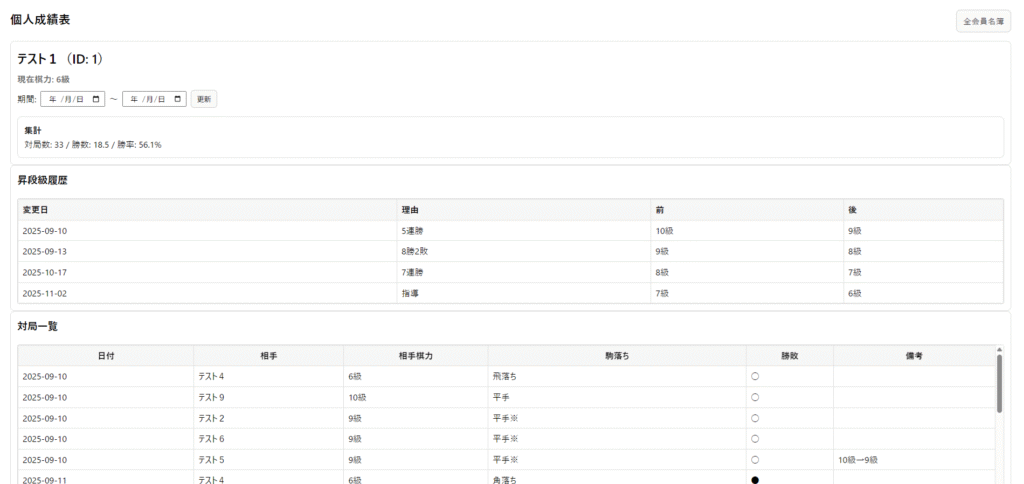Click the black loss circle for 角落ち match
This screenshot has height=484, width=1024.
tap(755, 480)
